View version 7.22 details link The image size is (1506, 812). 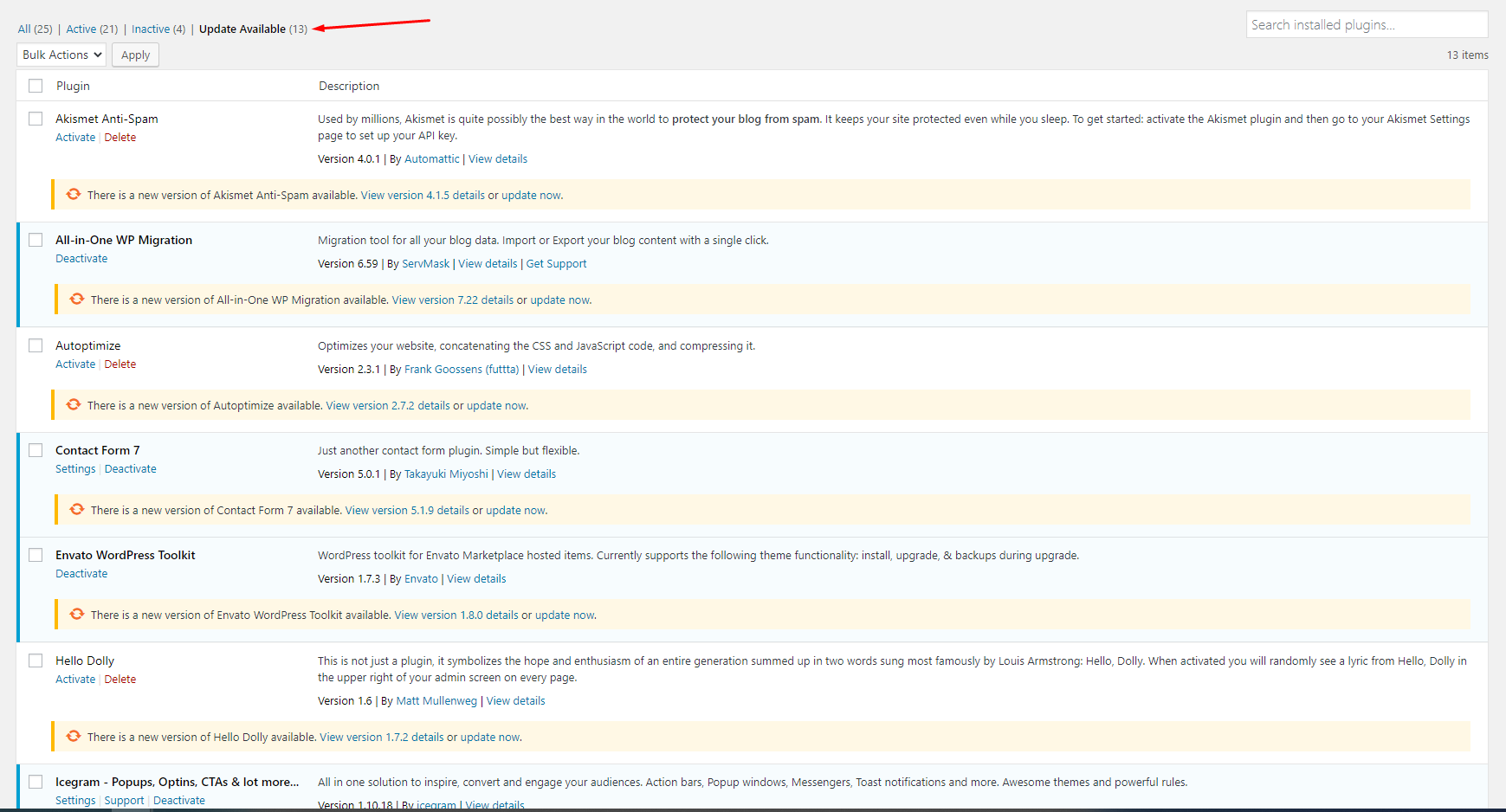coord(453,300)
